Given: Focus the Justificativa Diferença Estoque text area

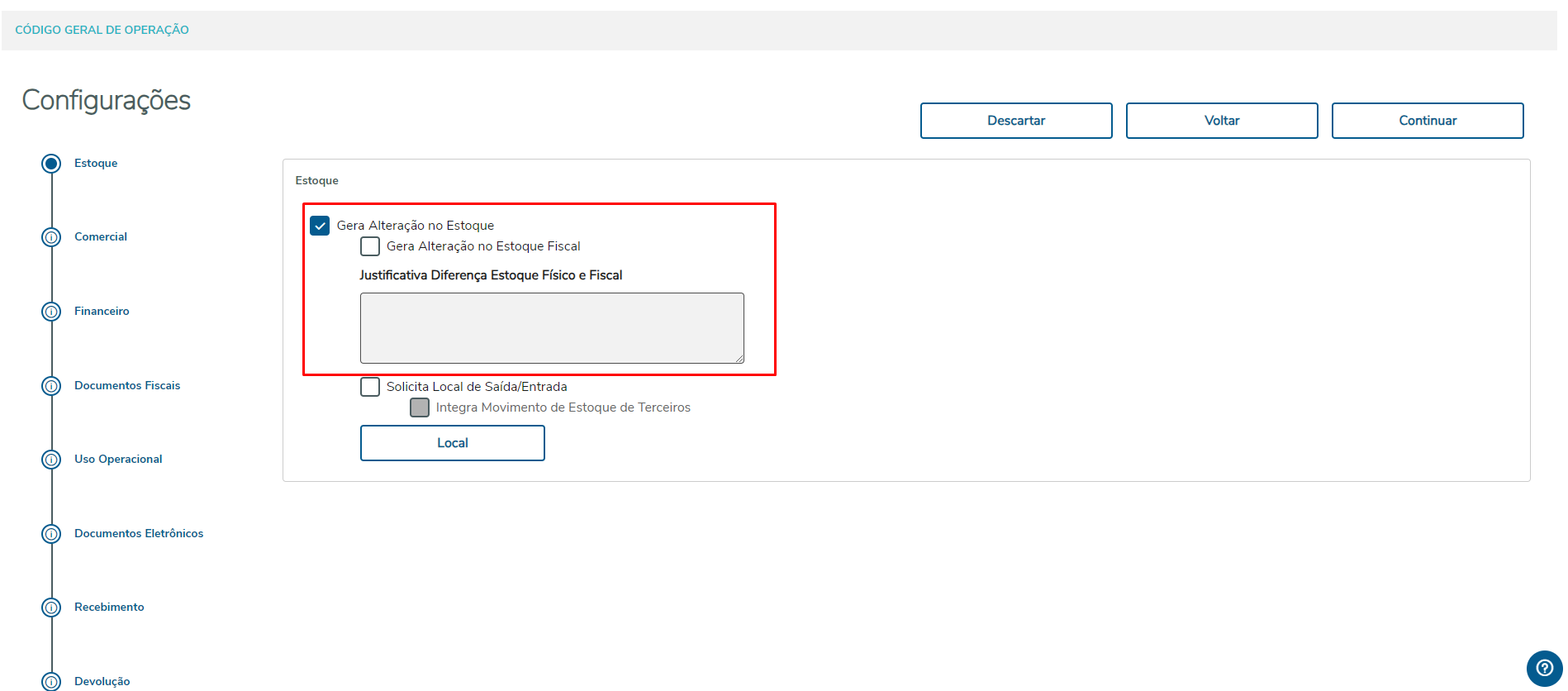Looking at the screenshot, I should (x=552, y=328).
